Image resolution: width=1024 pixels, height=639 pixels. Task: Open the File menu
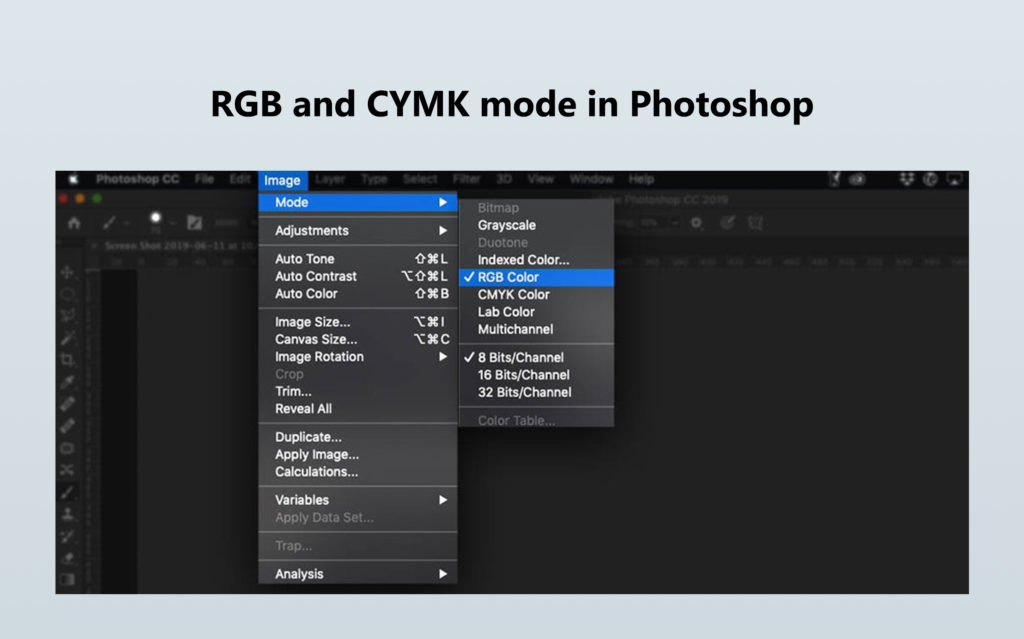(x=204, y=179)
